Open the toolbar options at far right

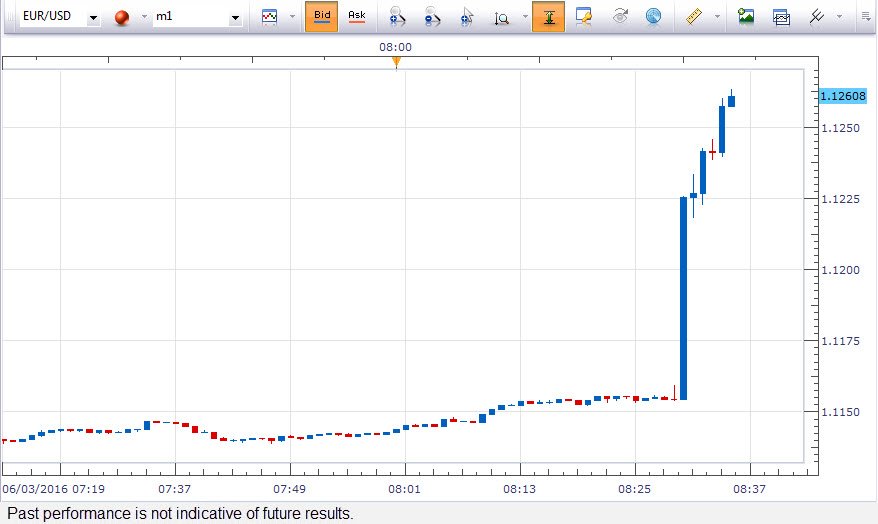point(866,17)
